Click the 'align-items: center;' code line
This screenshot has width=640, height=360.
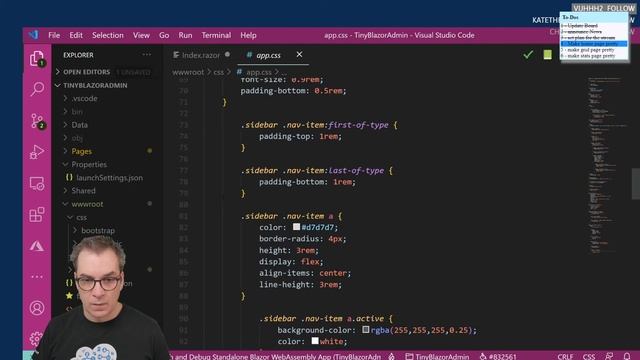point(305,273)
